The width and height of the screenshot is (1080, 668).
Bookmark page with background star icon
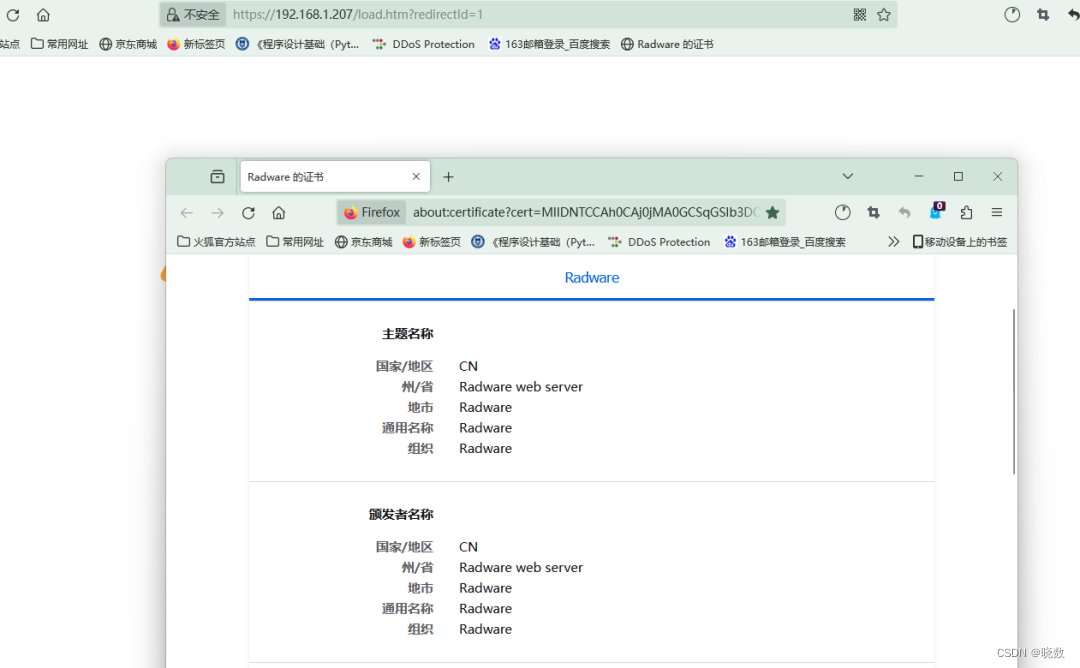tap(884, 14)
